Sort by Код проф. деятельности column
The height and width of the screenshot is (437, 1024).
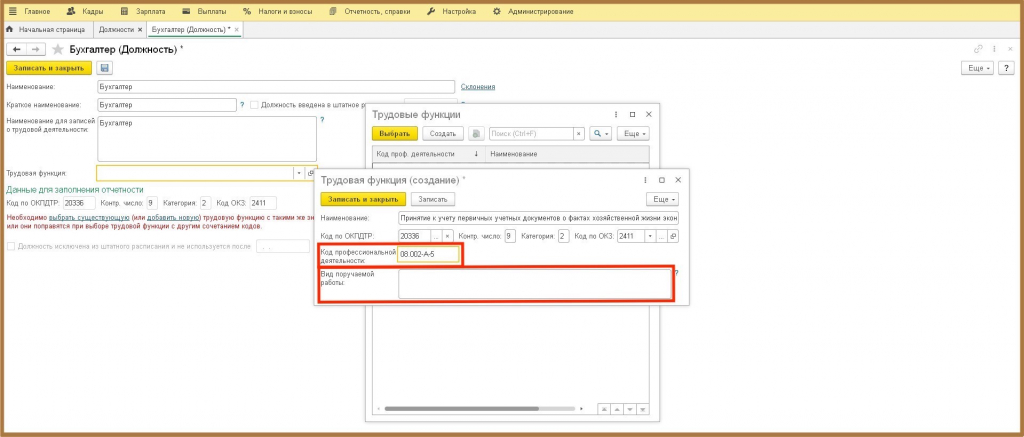(x=427, y=154)
